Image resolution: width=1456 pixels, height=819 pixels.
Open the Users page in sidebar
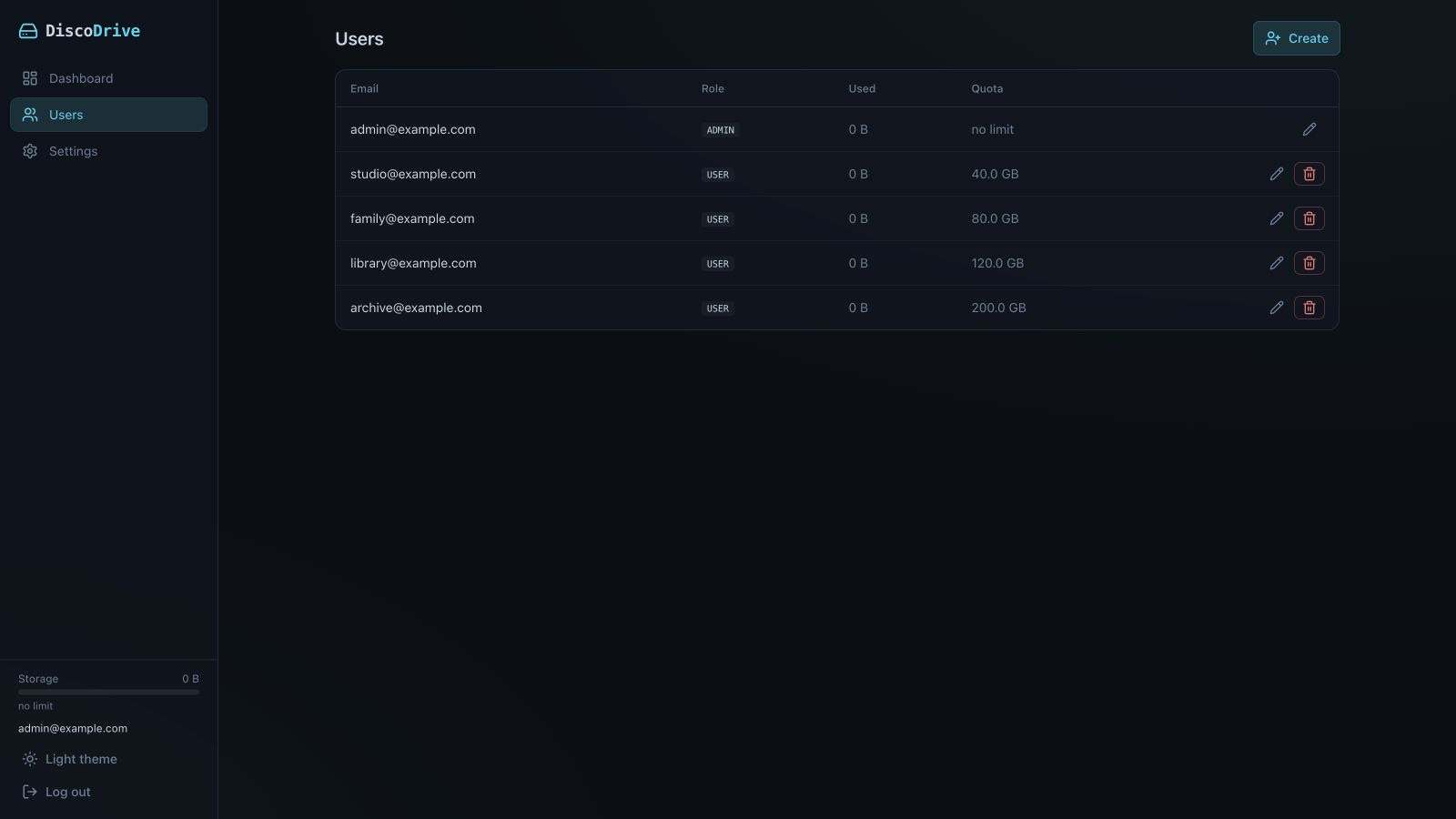click(108, 115)
